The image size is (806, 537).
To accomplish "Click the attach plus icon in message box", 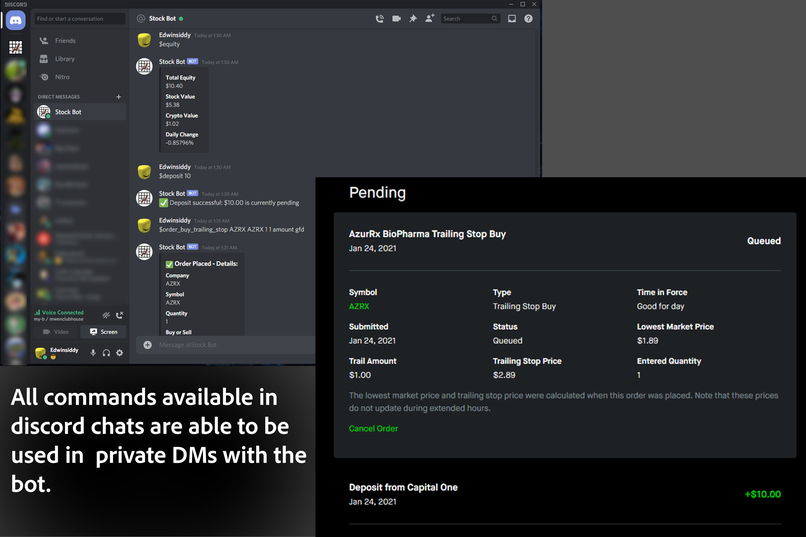I will coord(148,345).
